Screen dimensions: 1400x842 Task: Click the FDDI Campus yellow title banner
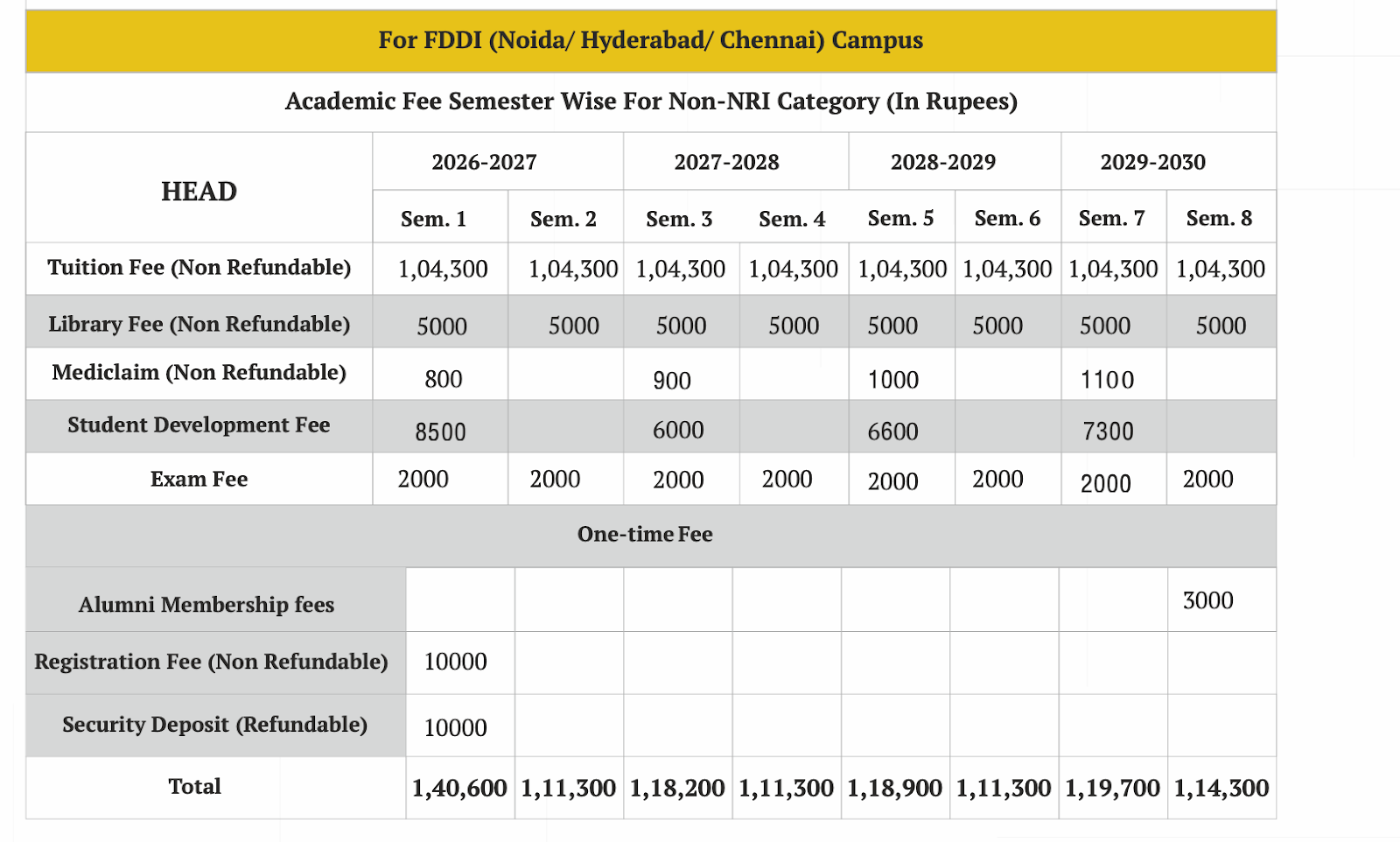tap(650, 41)
